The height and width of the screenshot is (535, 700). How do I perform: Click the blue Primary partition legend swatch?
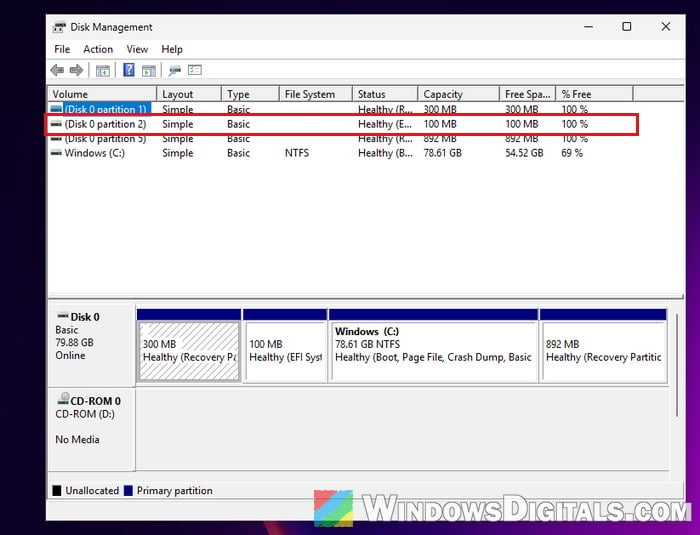pos(128,490)
